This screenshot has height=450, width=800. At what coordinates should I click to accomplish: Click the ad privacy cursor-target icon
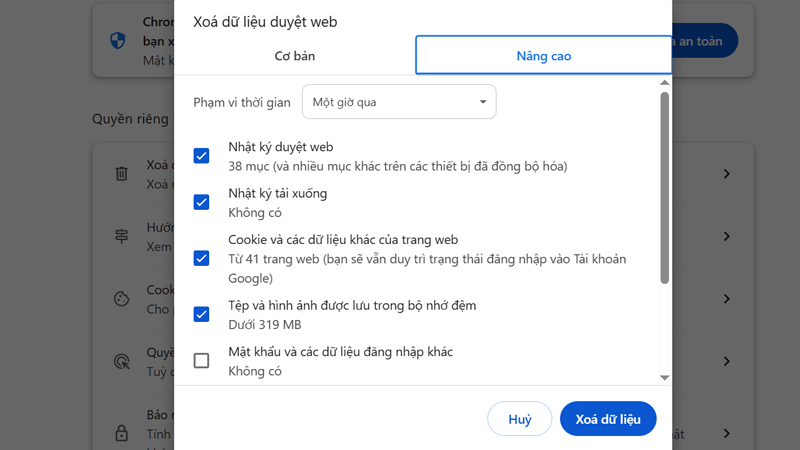(x=122, y=361)
